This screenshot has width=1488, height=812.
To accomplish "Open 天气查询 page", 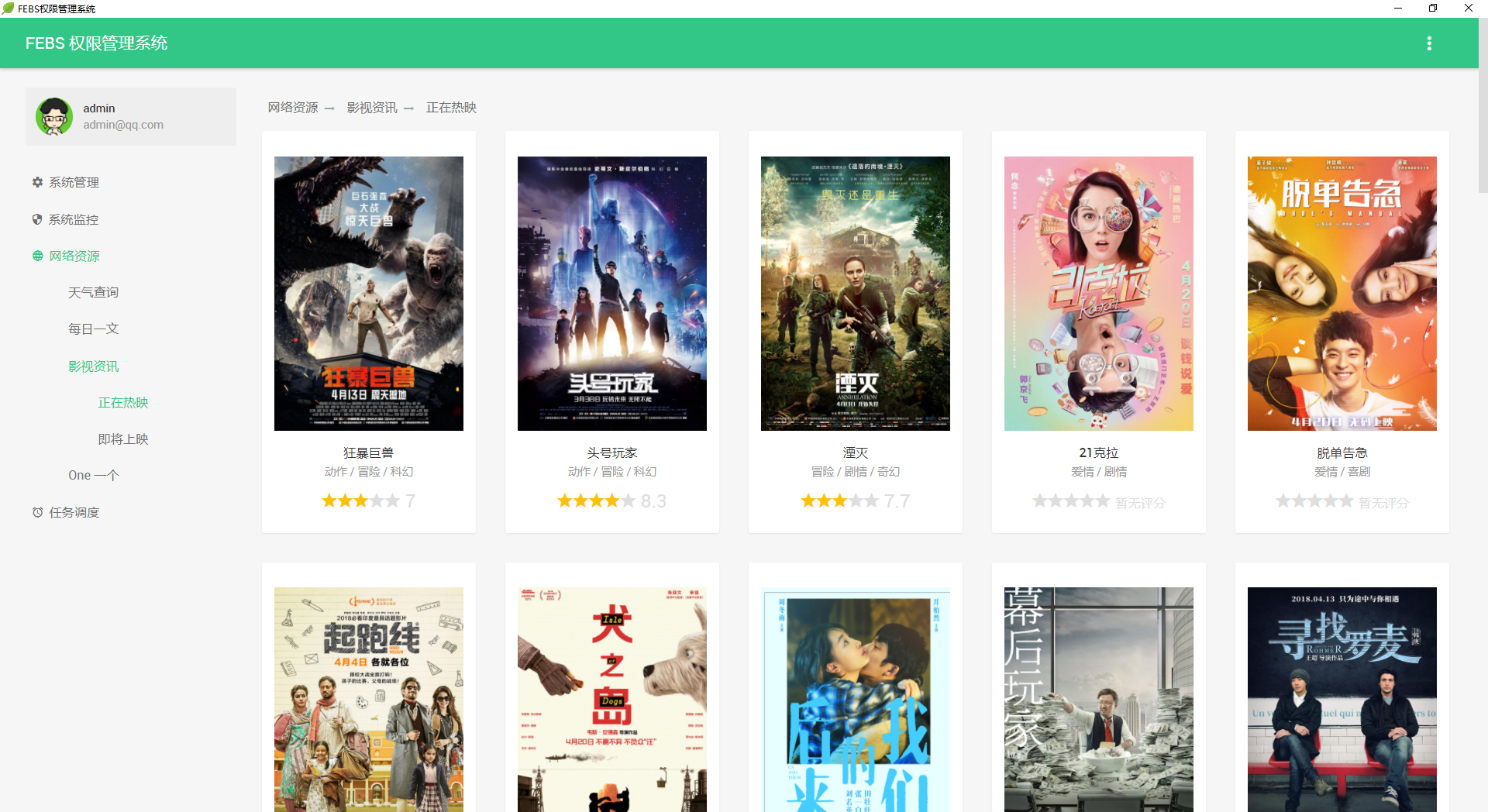I will tap(93, 292).
